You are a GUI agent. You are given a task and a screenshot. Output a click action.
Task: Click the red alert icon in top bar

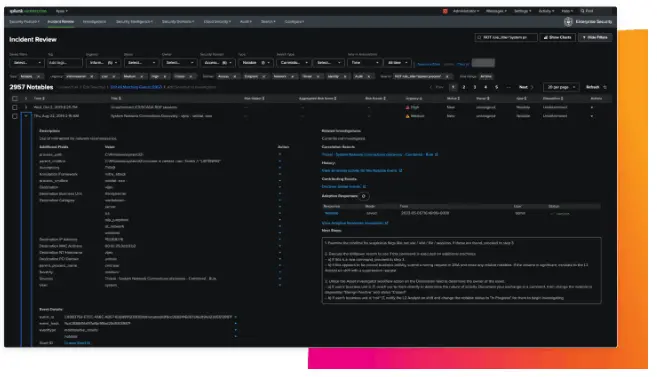445,11
